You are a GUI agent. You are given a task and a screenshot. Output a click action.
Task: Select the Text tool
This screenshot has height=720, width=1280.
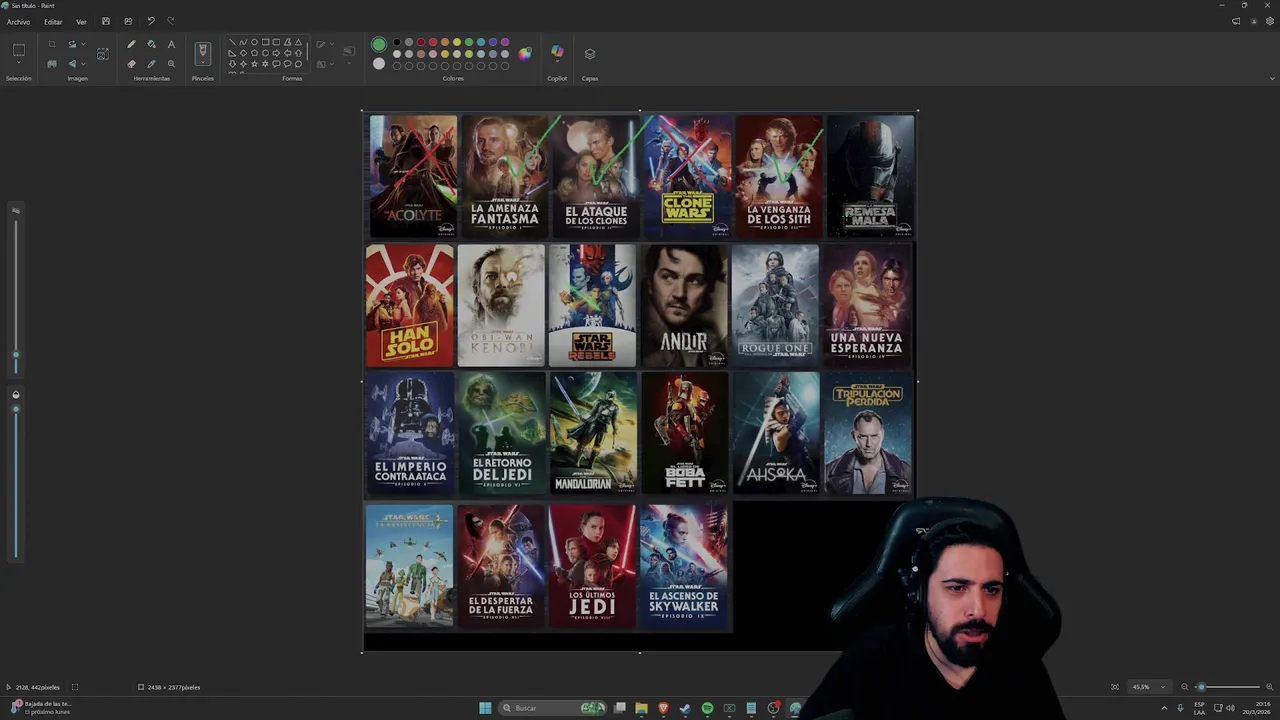click(x=171, y=44)
